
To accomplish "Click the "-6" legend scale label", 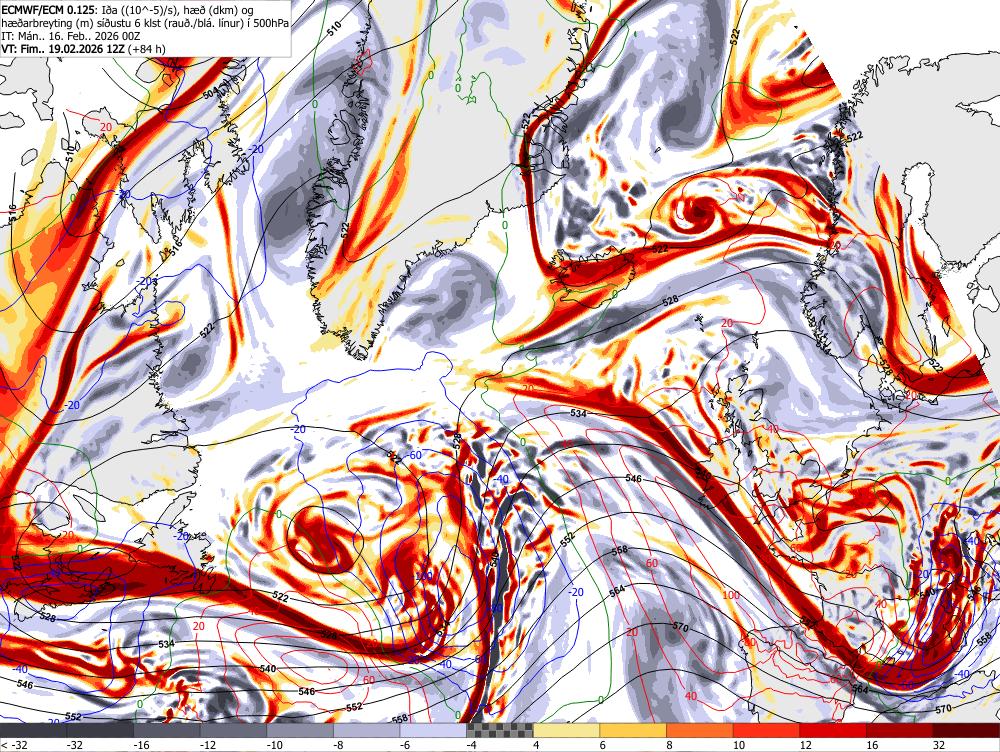I will coord(404,745).
